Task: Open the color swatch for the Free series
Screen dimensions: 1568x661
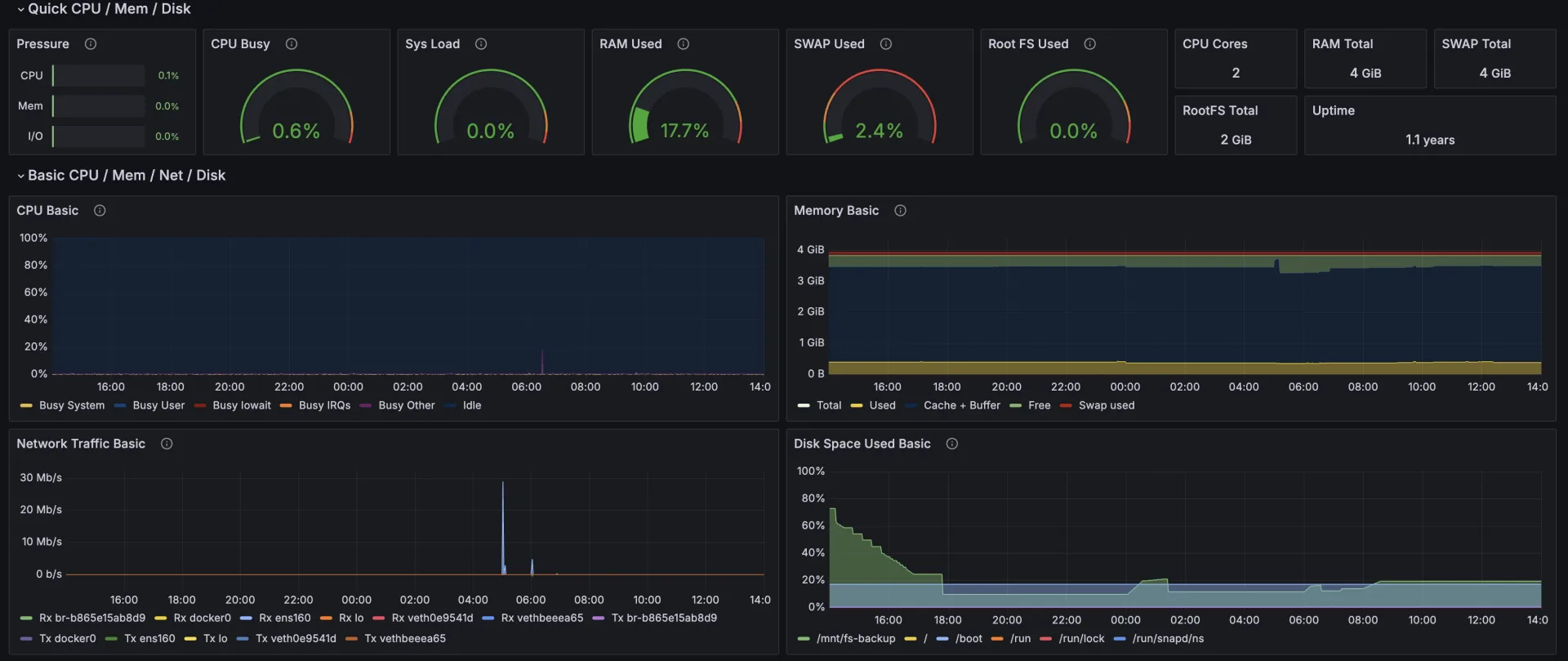Action: pyautogui.click(x=1015, y=405)
